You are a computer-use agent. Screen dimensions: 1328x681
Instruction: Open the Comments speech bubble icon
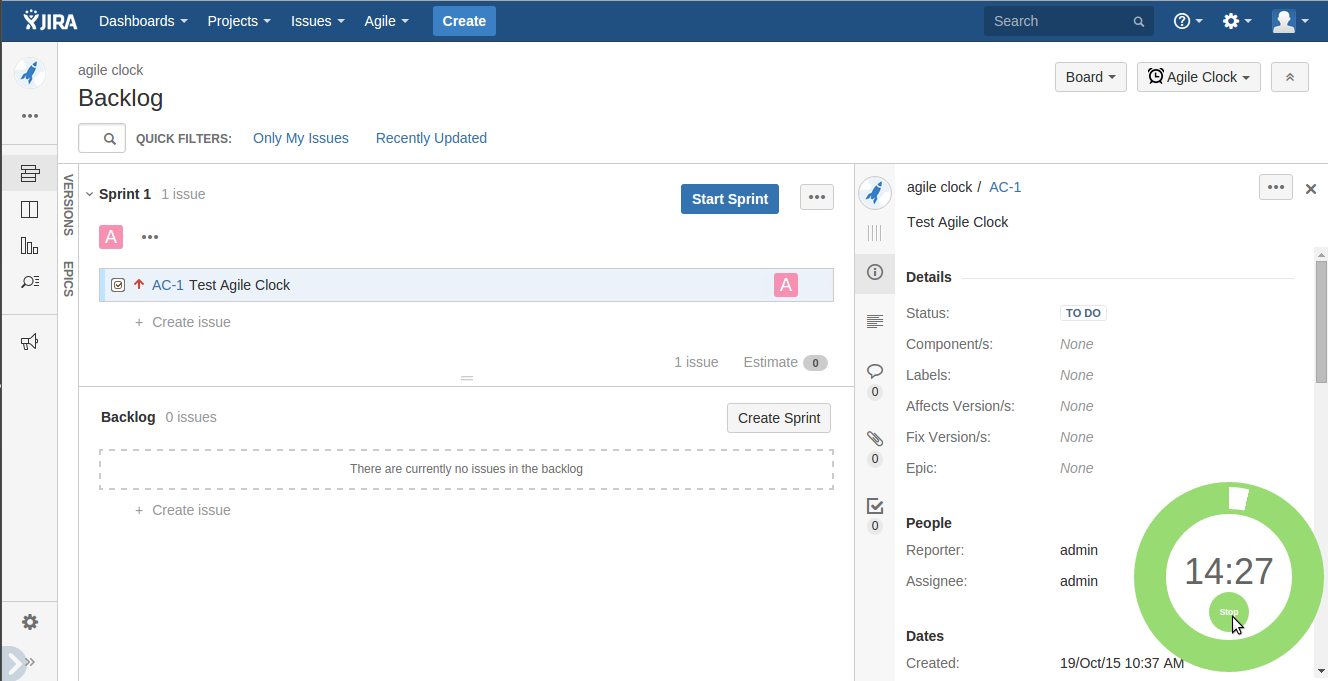tap(875, 370)
